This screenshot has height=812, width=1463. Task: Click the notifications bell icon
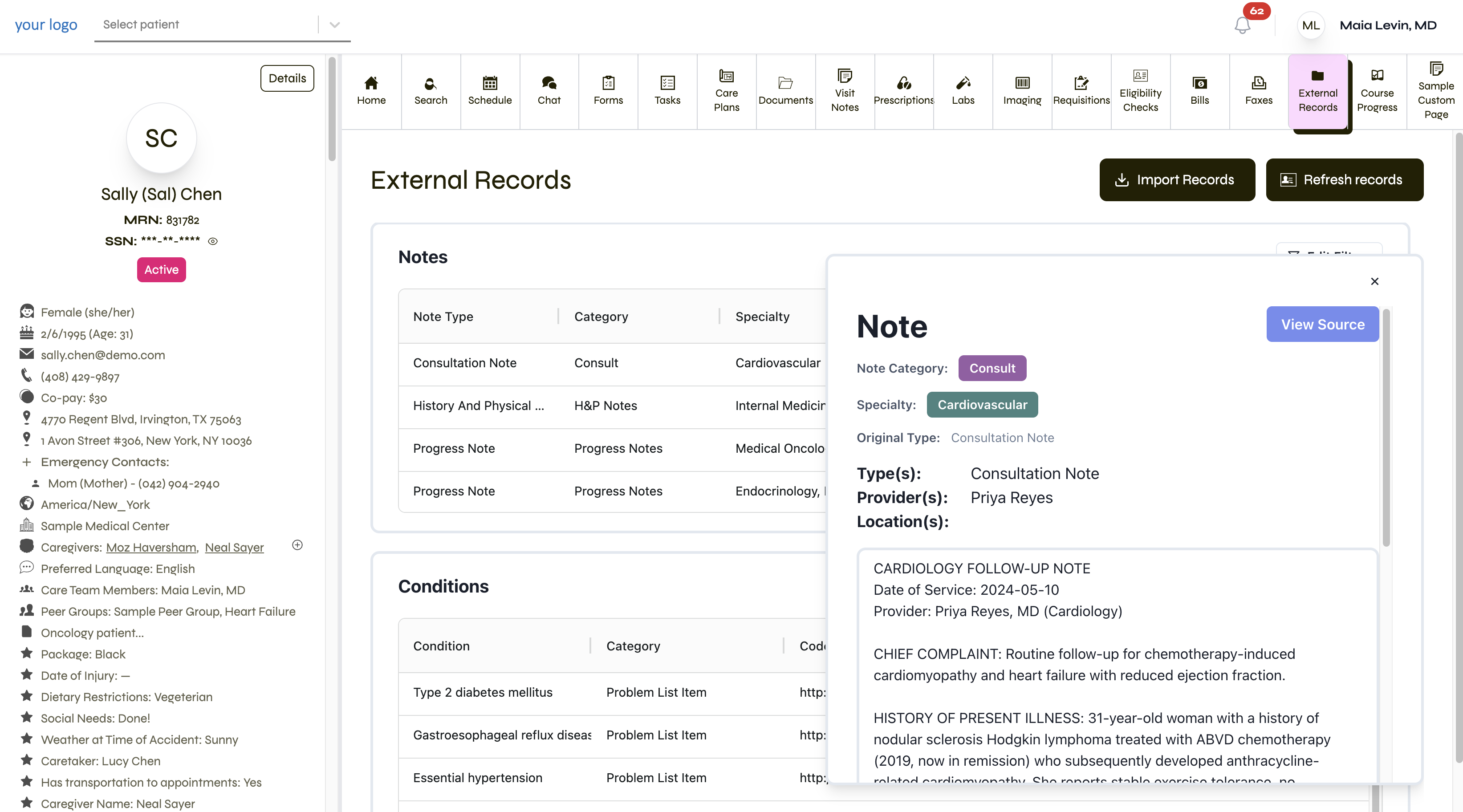pos(1242,25)
